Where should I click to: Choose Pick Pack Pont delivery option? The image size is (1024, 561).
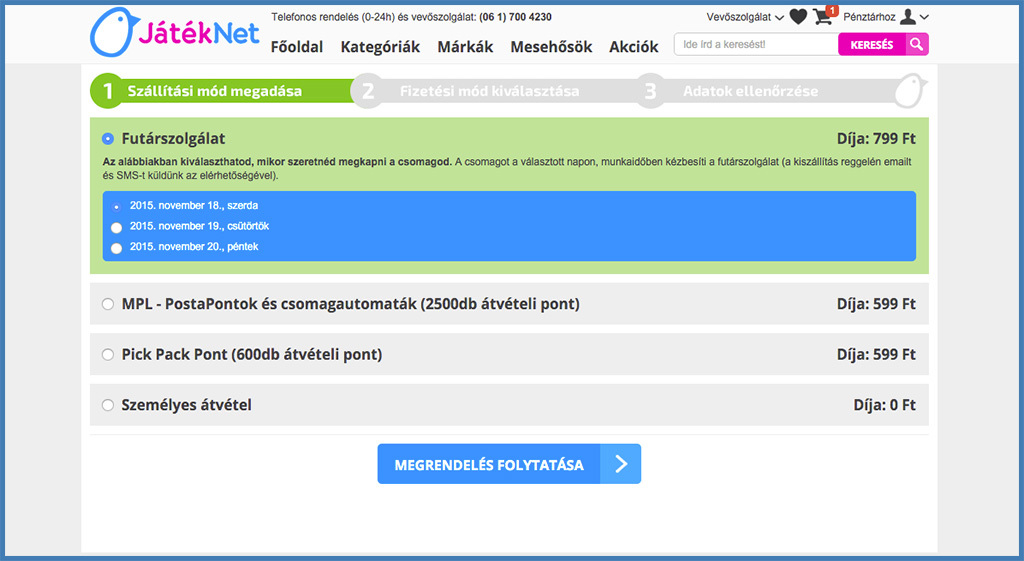point(108,355)
